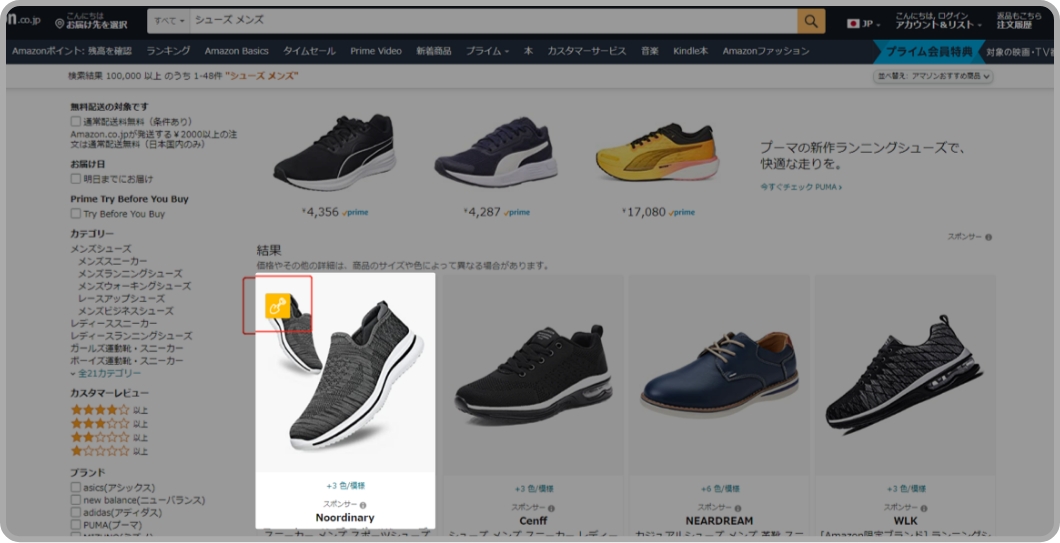Check the 通常配送料無料 checkbox
Screen dimensions: 1060x543
[x=76, y=122]
